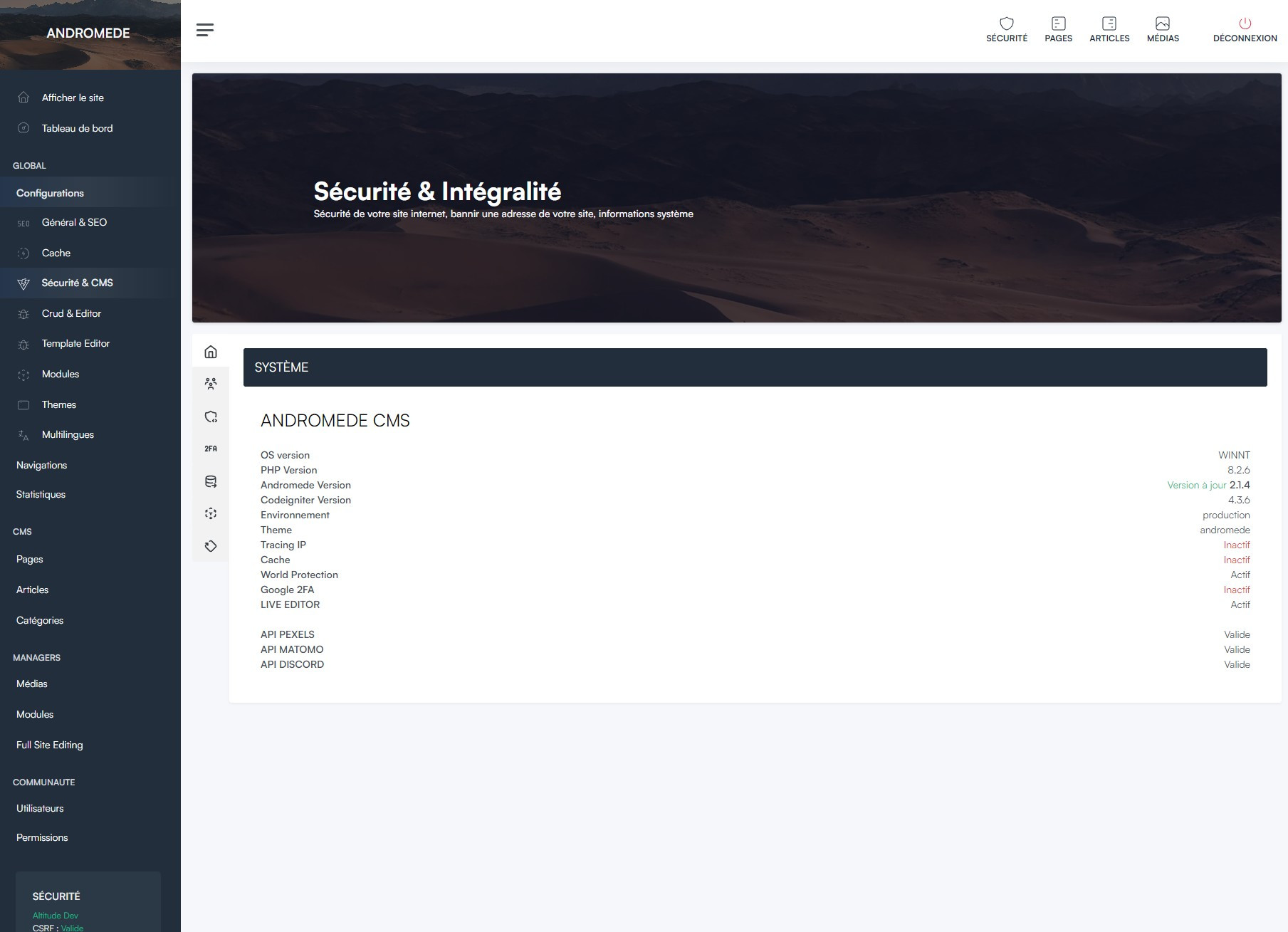1288x932 pixels.
Task: Click the Sécurité & CMS sidebar icon
Action: 23,283
